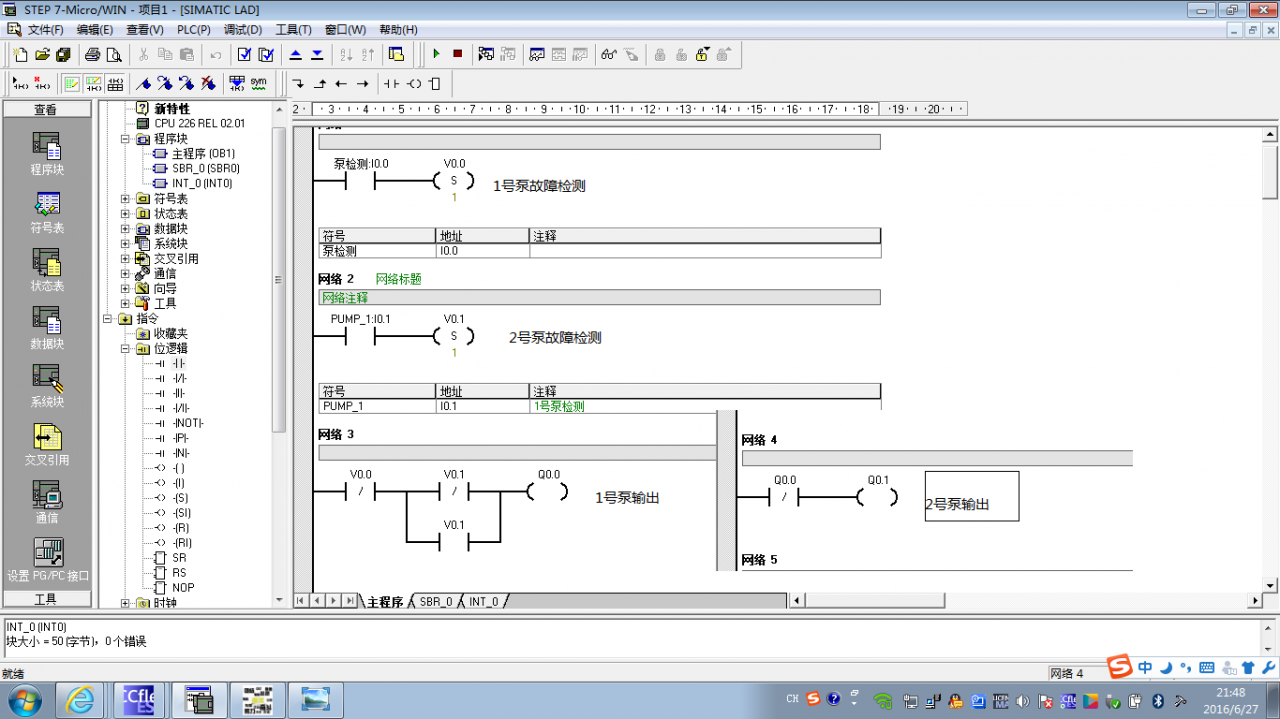Open 程序块 in the navigation bar
The width and height of the screenshot is (1280, 719).
pos(47,153)
